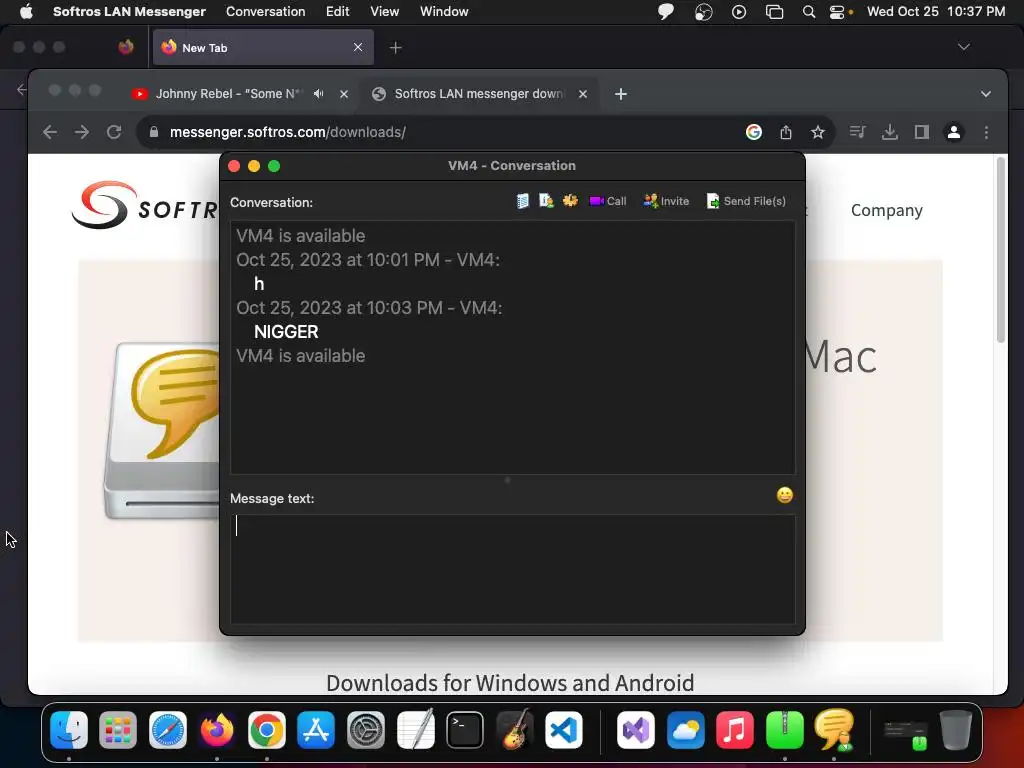Open Launchpad from the Dock

coord(118,730)
